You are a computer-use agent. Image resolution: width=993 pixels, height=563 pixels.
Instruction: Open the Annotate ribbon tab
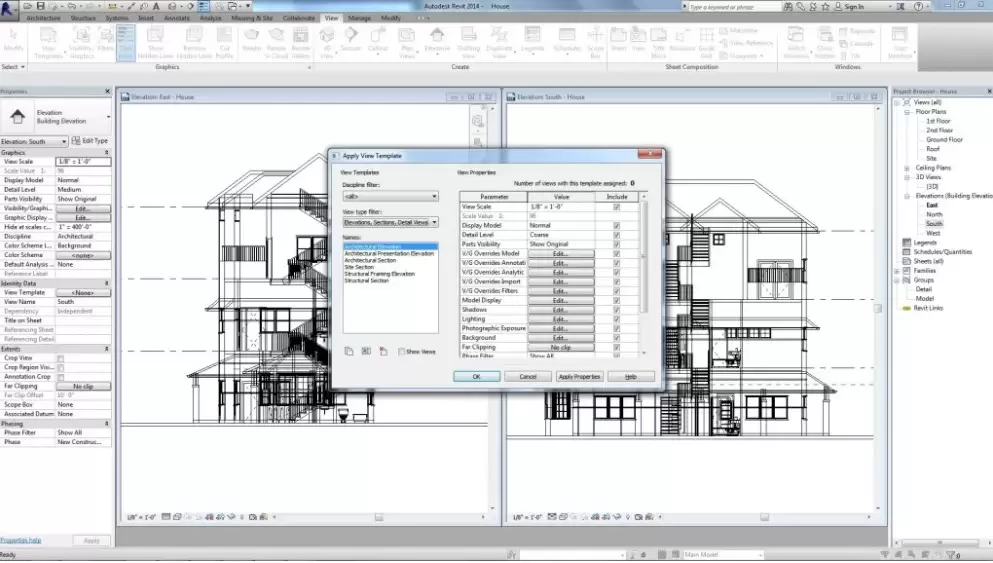[175, 18]
